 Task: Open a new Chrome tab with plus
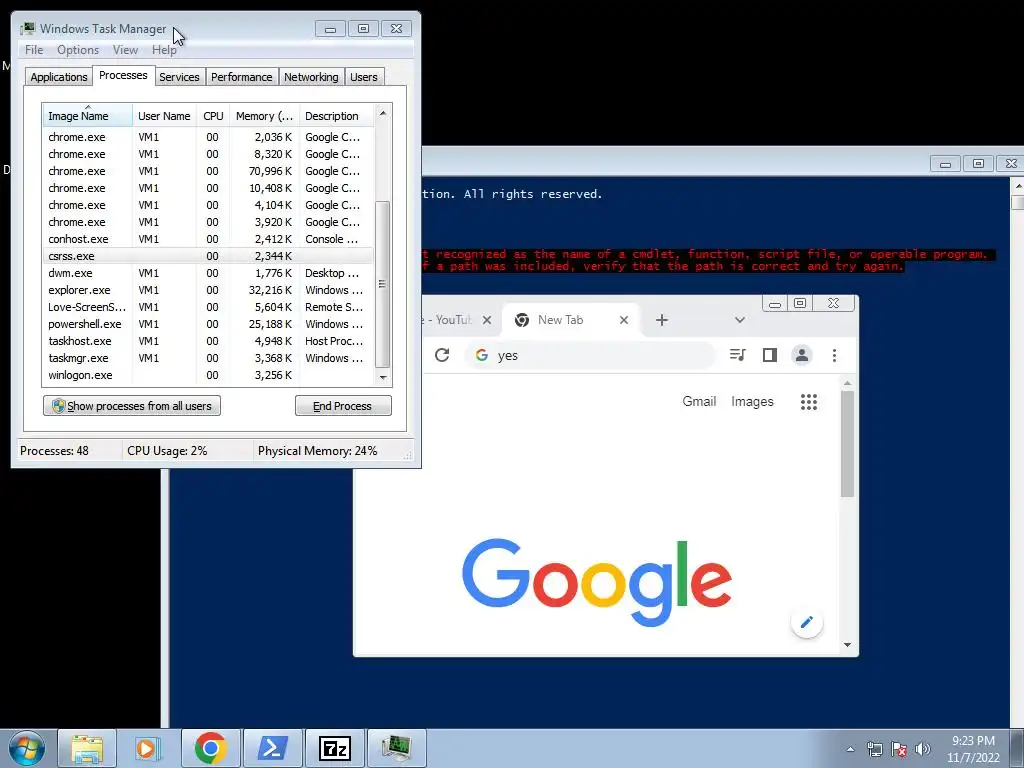pos(662,320)
